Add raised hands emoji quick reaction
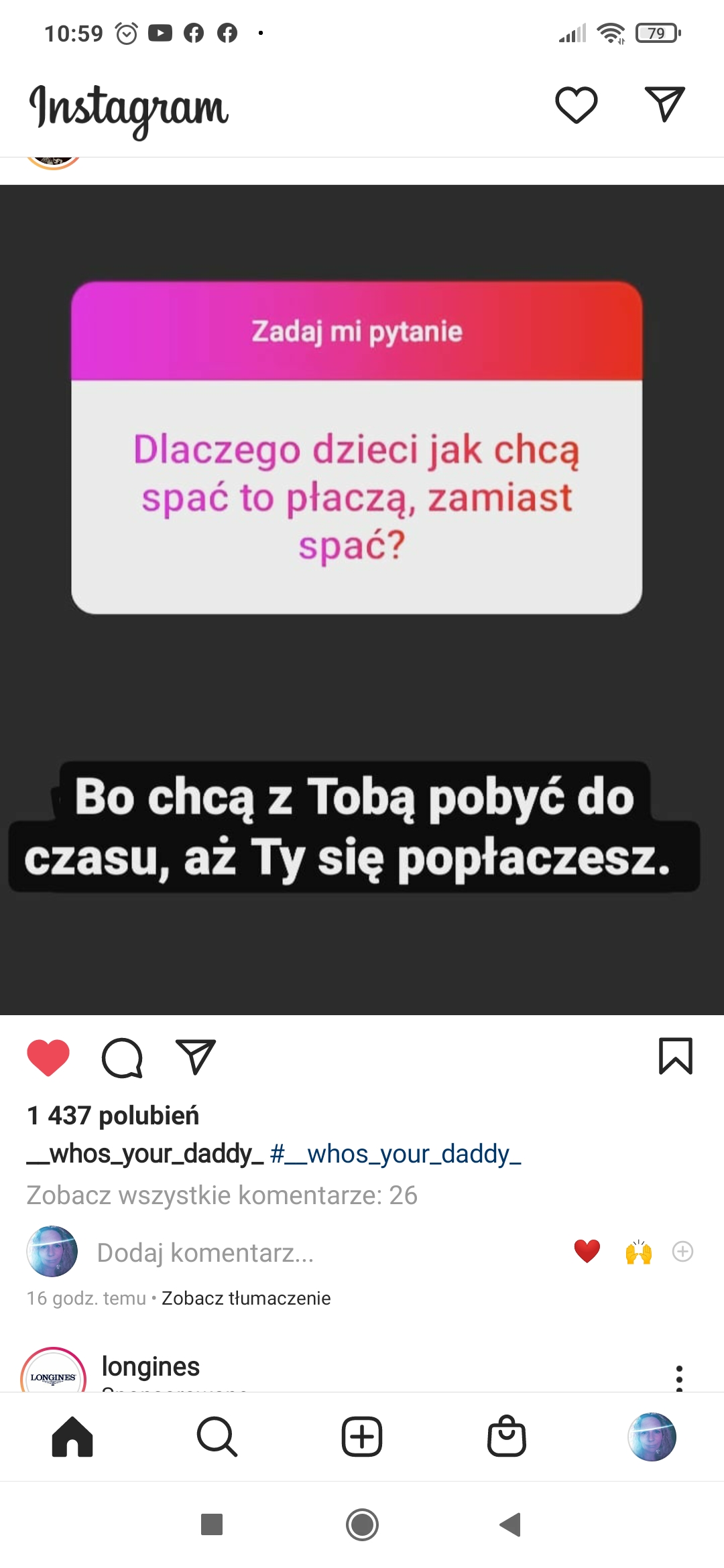 [x=638, y=1251]
